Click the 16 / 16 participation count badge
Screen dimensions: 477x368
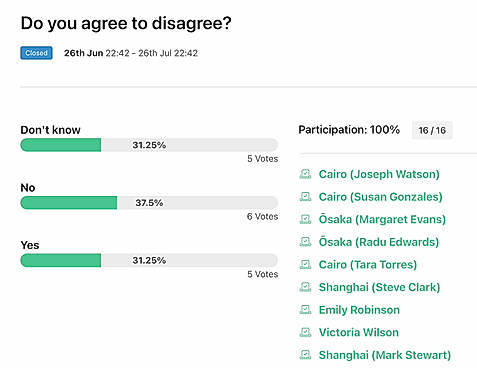[x=432, y=130]
